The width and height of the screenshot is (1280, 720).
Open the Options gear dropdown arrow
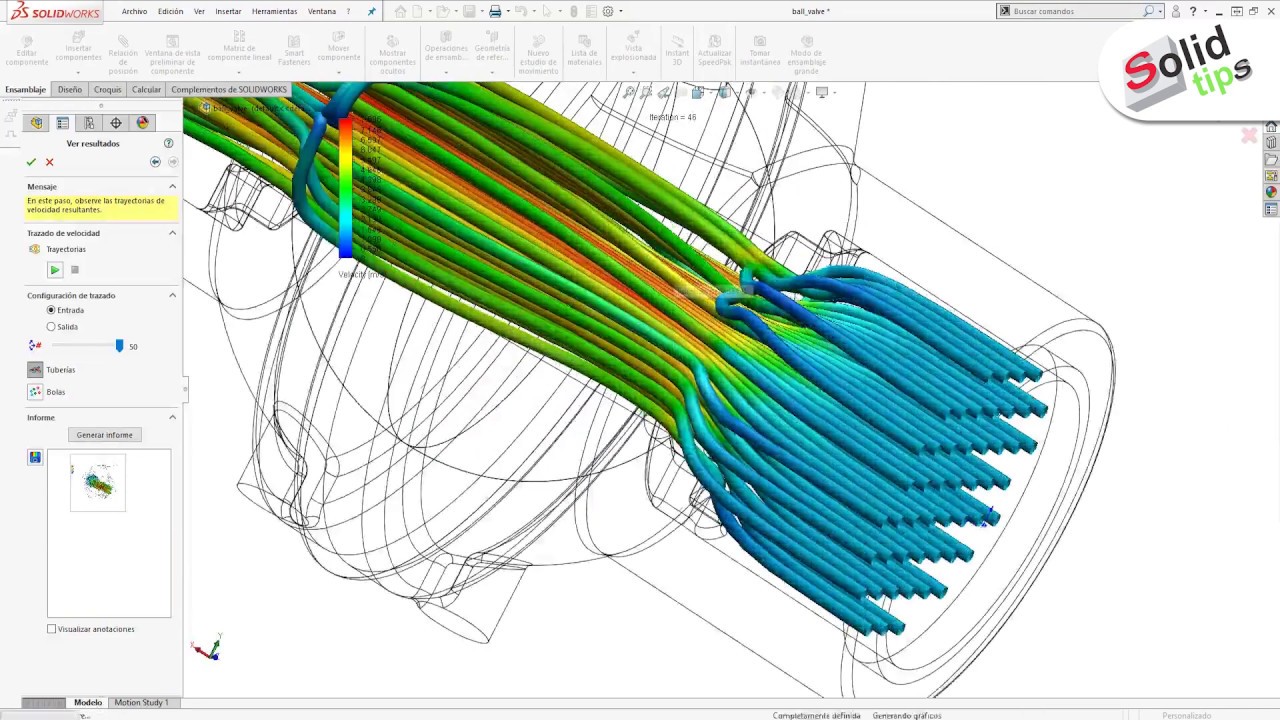621,11
